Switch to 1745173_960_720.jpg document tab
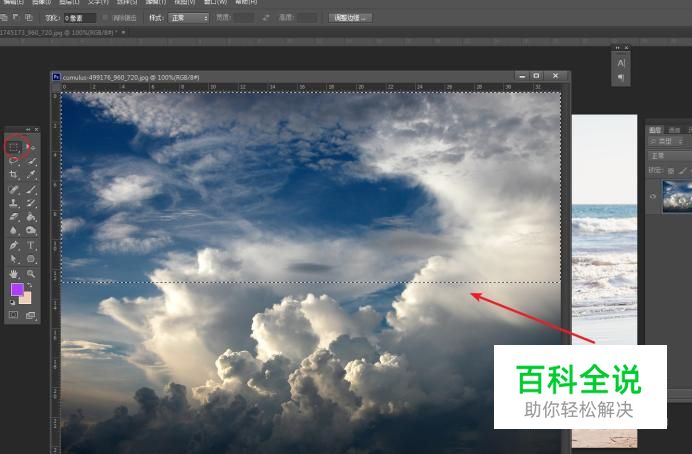The image size is (692, 454). (58, 33)
